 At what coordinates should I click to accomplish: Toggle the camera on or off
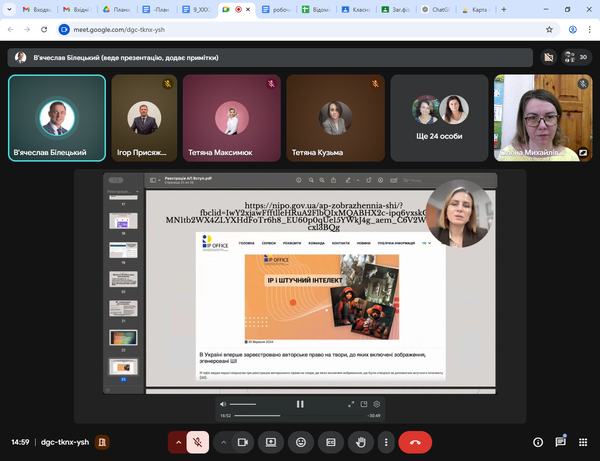pyautogui.click(x=244, y=441)
